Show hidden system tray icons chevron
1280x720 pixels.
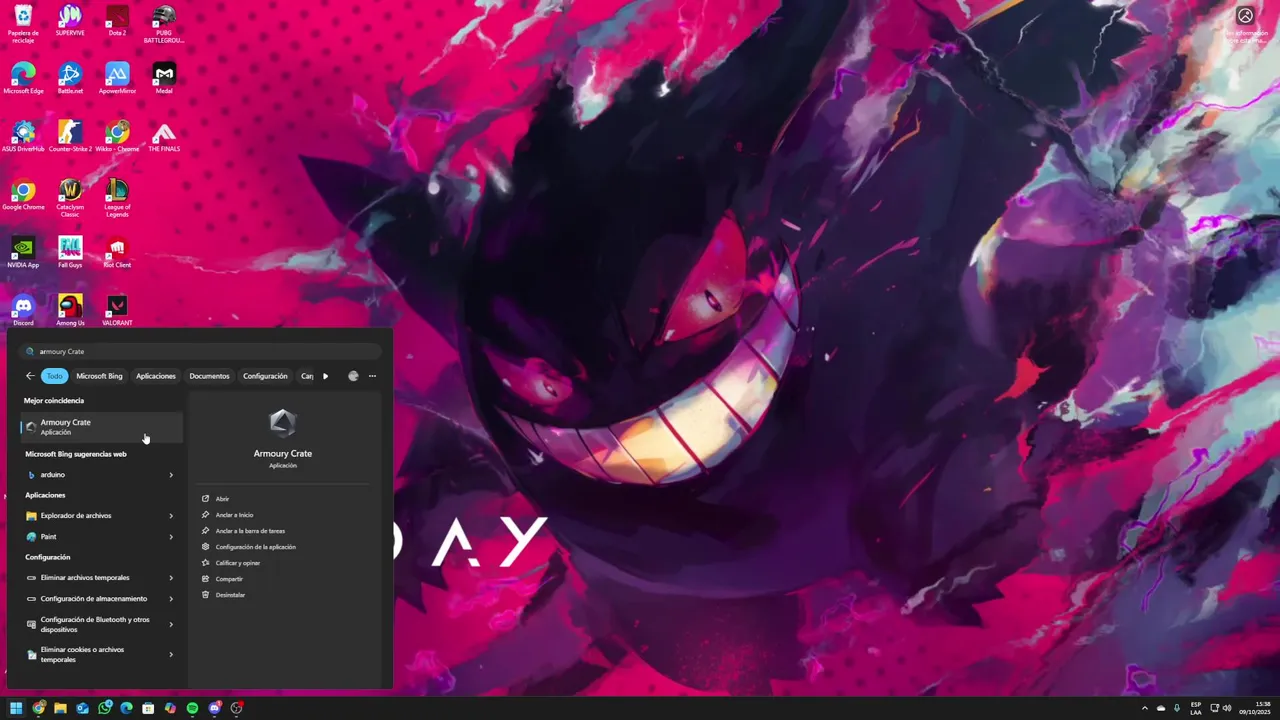[x=1145, y=708]
